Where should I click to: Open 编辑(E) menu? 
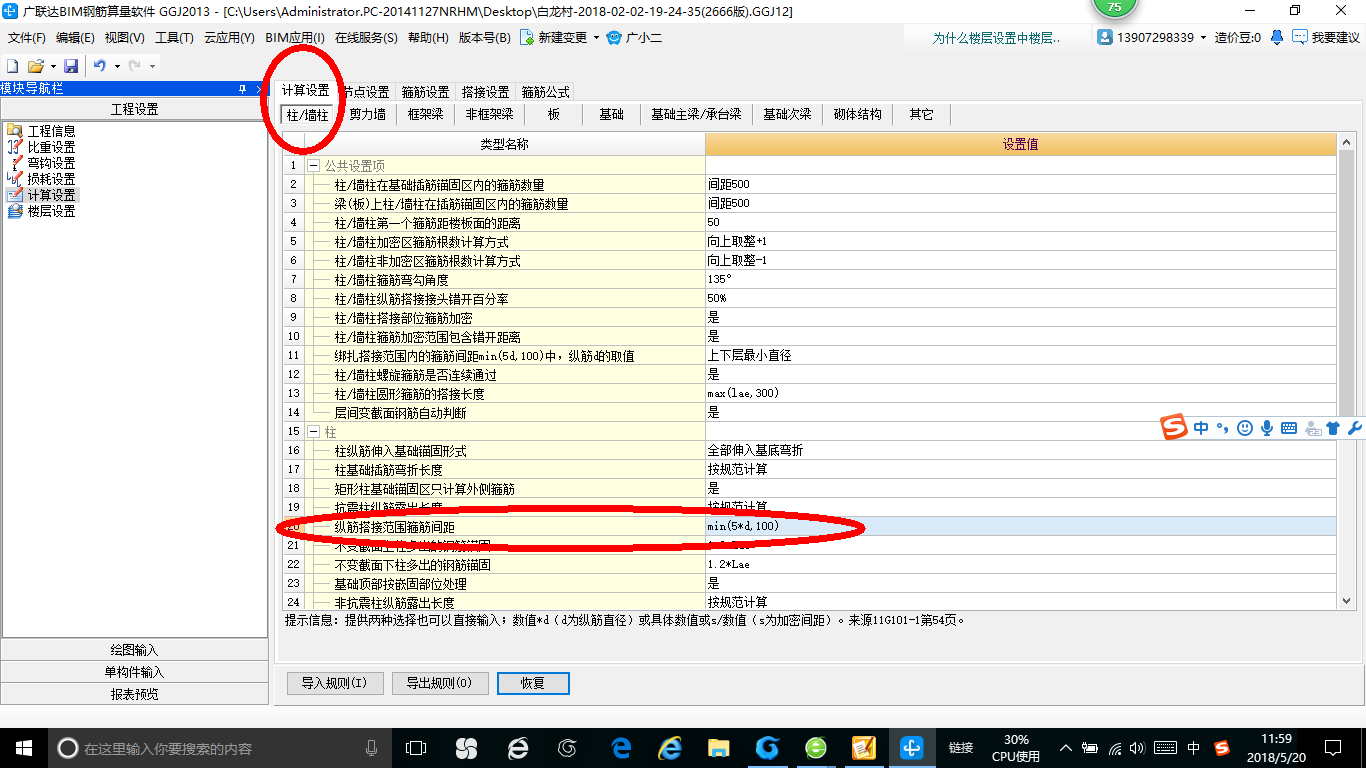75,38
